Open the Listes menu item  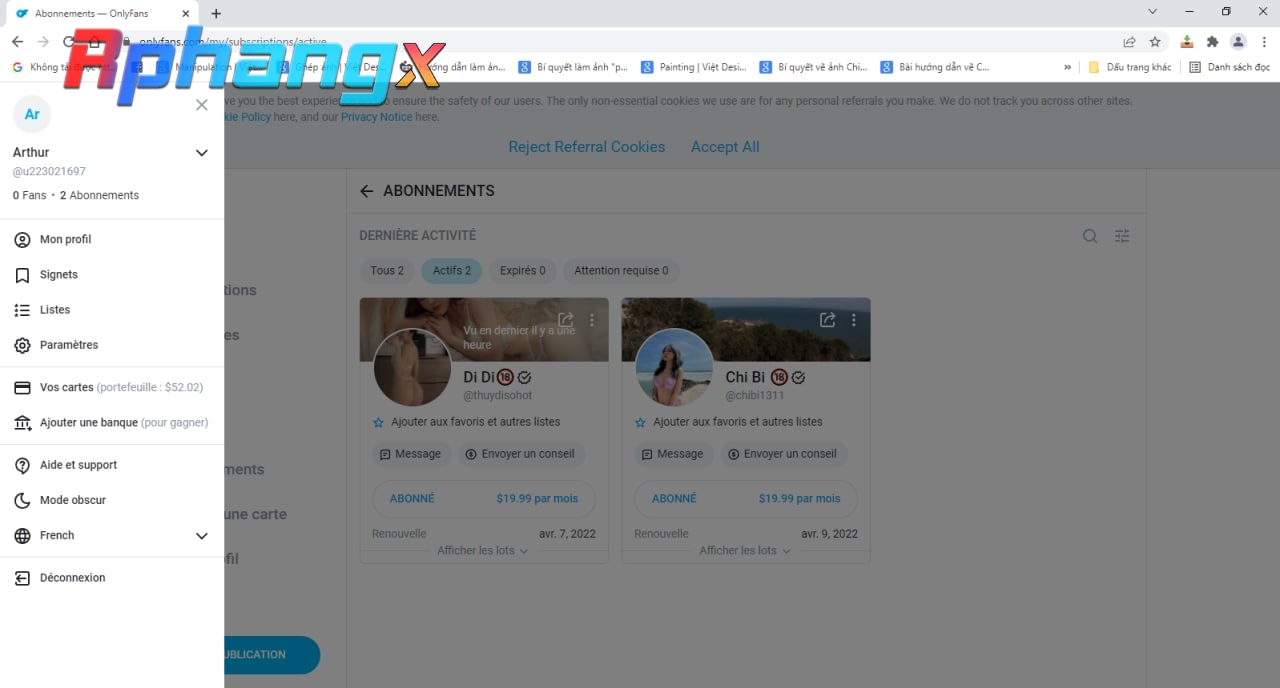[112, 310]
